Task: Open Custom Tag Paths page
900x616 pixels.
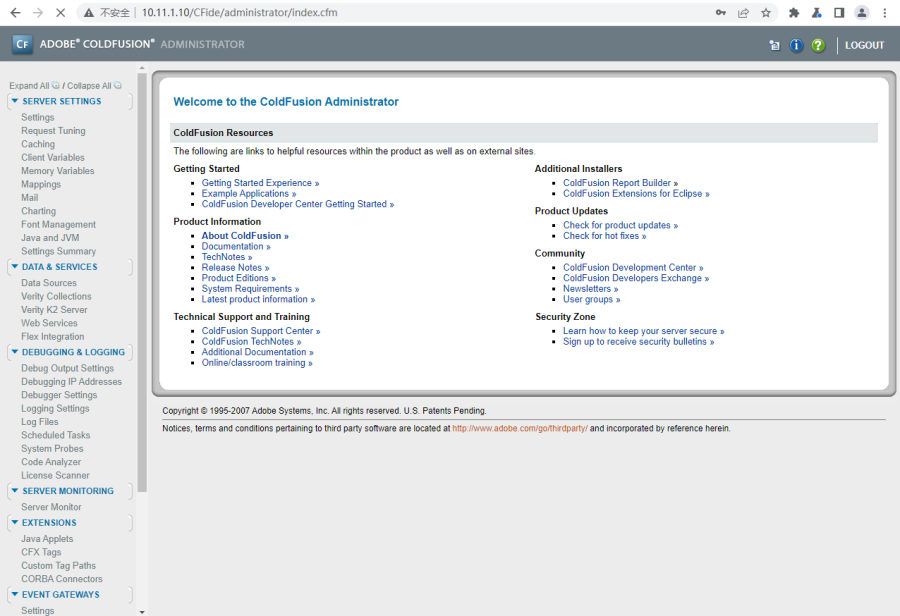Action: point(59,565)
